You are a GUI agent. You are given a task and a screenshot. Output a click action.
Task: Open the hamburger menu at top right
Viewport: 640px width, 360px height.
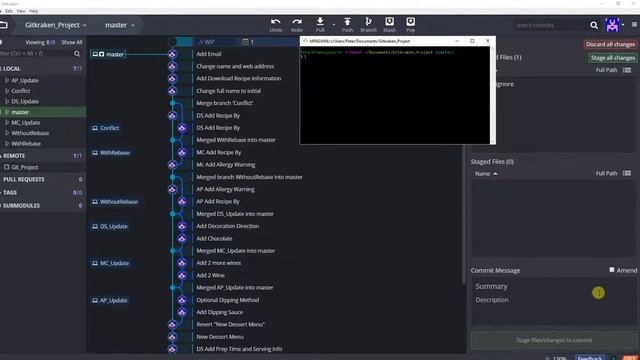[x=634, y=25]
